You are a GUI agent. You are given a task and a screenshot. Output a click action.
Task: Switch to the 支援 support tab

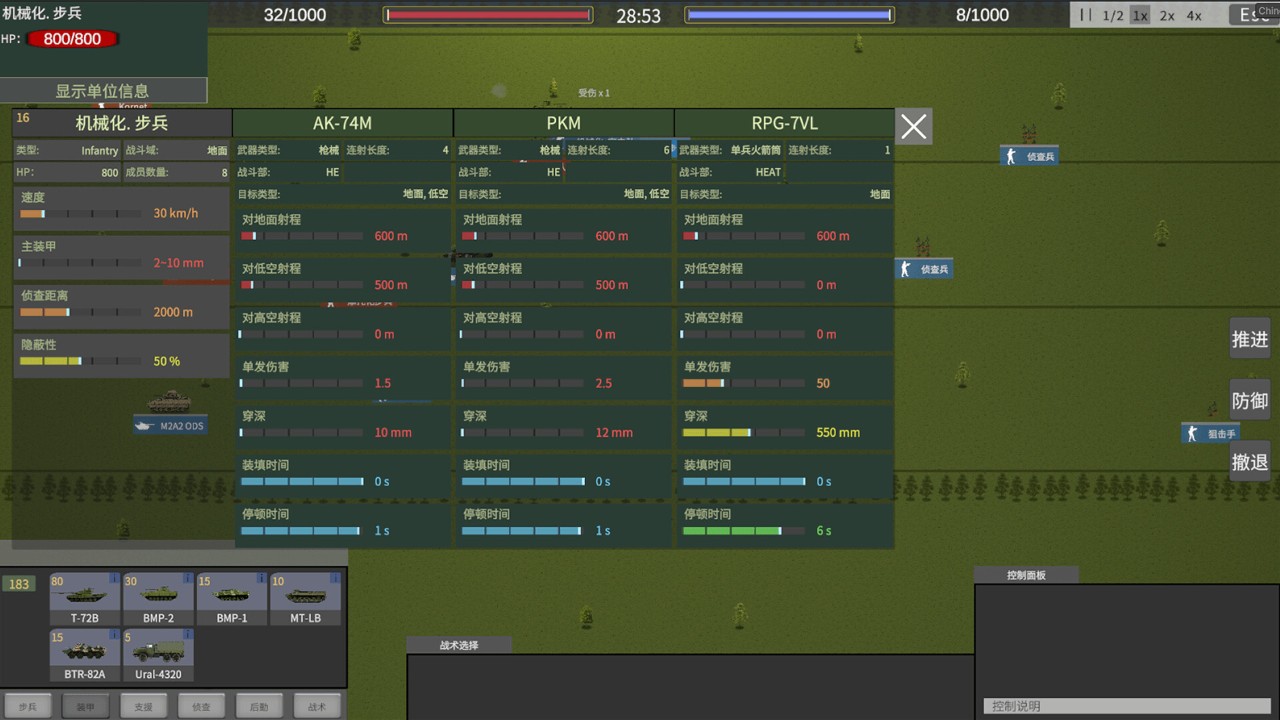[x=143, y=706]
